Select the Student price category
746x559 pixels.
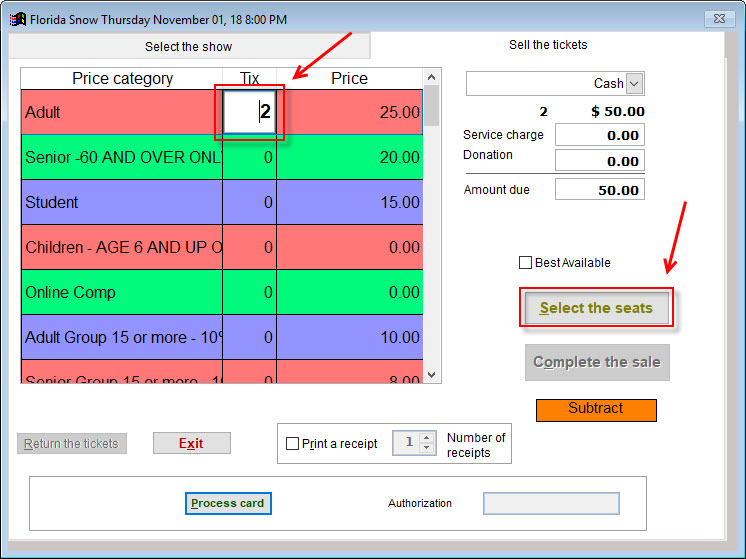coord(122,202)
